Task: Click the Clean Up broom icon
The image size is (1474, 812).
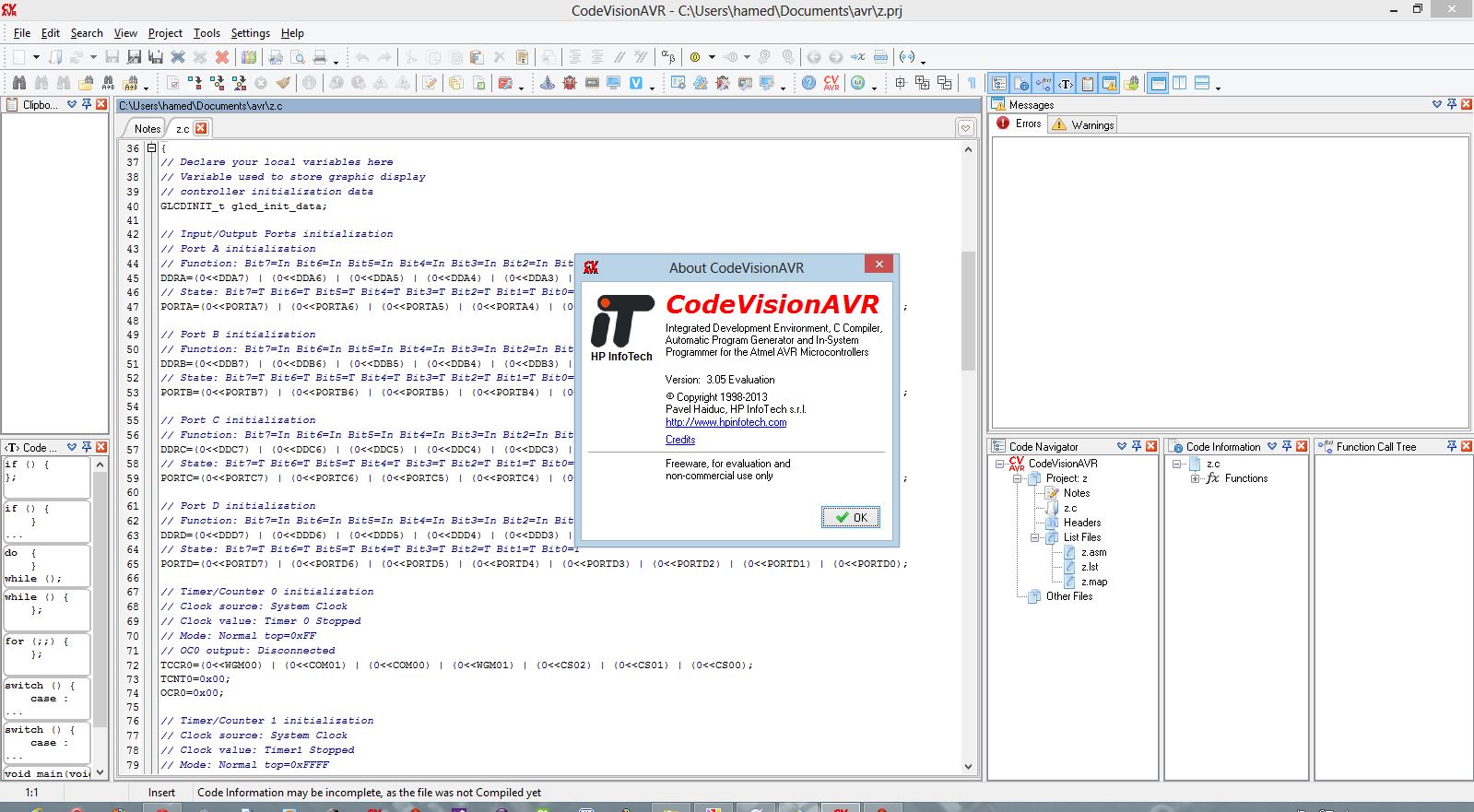Action: point(283,83)
